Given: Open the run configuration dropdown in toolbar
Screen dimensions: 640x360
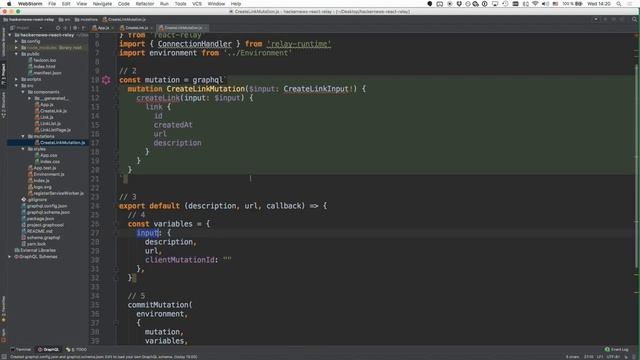Looking at the screenshot, I should [596, 19].
